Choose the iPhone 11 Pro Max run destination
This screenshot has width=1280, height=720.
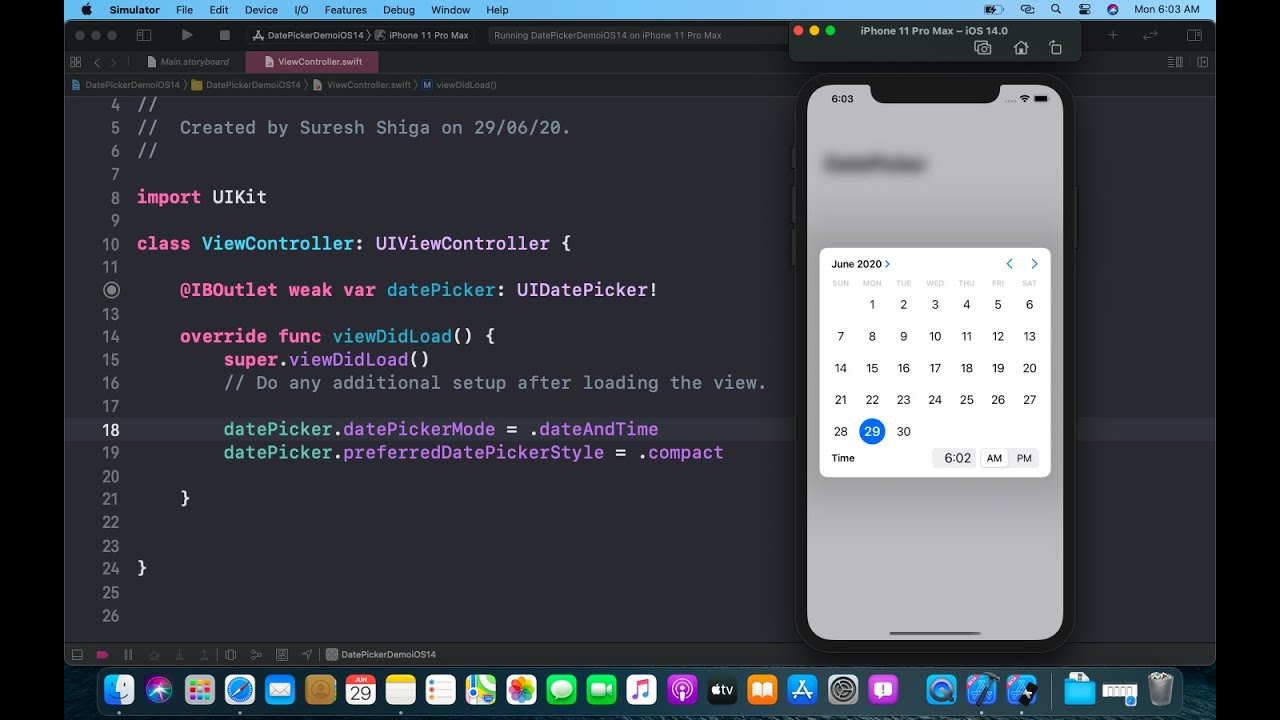click(421, 35)
